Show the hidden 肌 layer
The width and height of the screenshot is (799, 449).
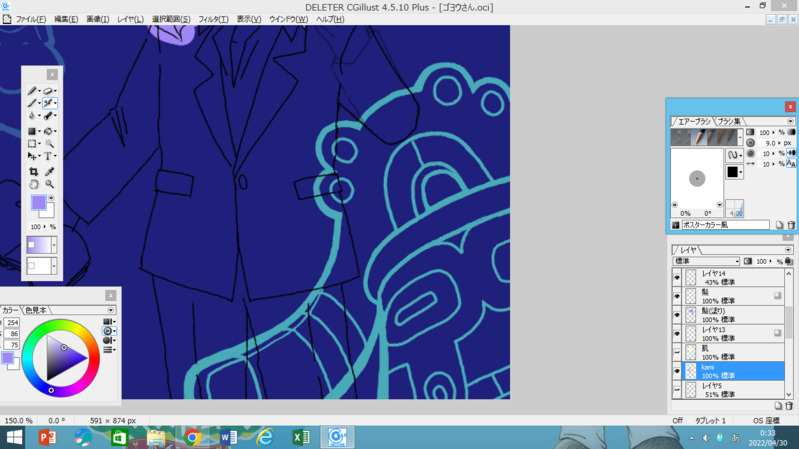677,352
